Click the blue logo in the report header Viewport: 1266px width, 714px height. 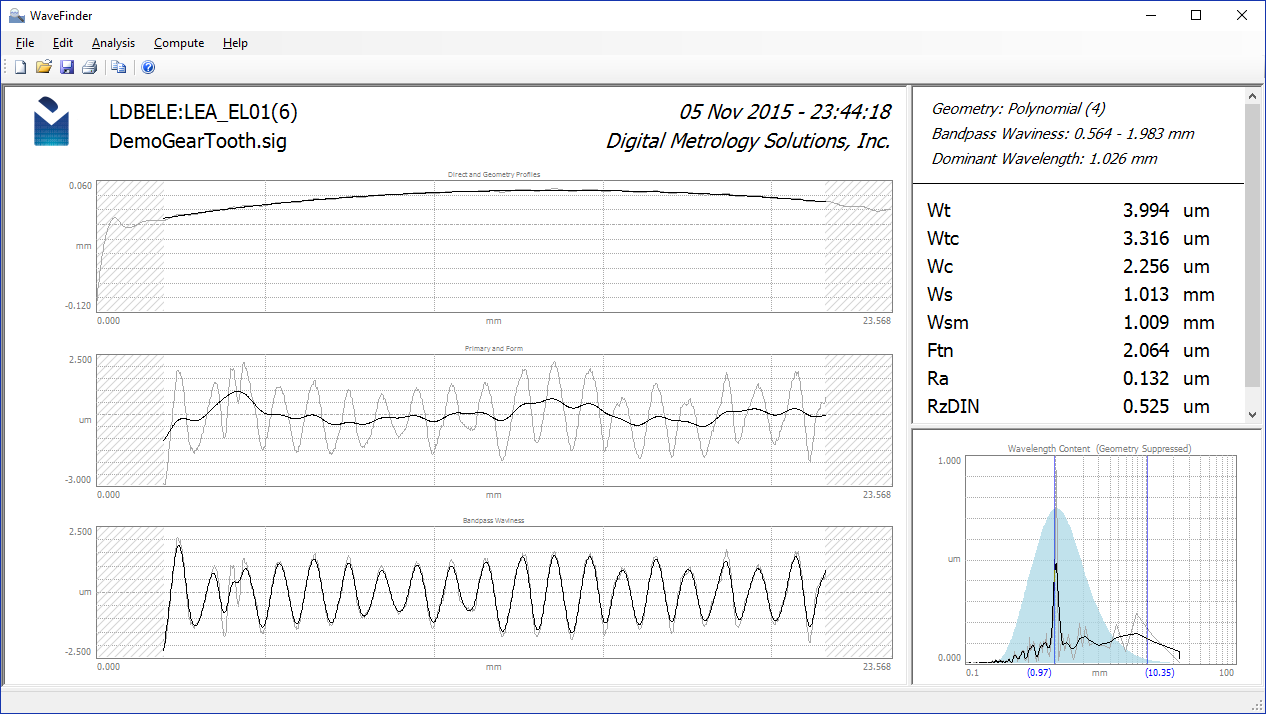click(51, 122)
